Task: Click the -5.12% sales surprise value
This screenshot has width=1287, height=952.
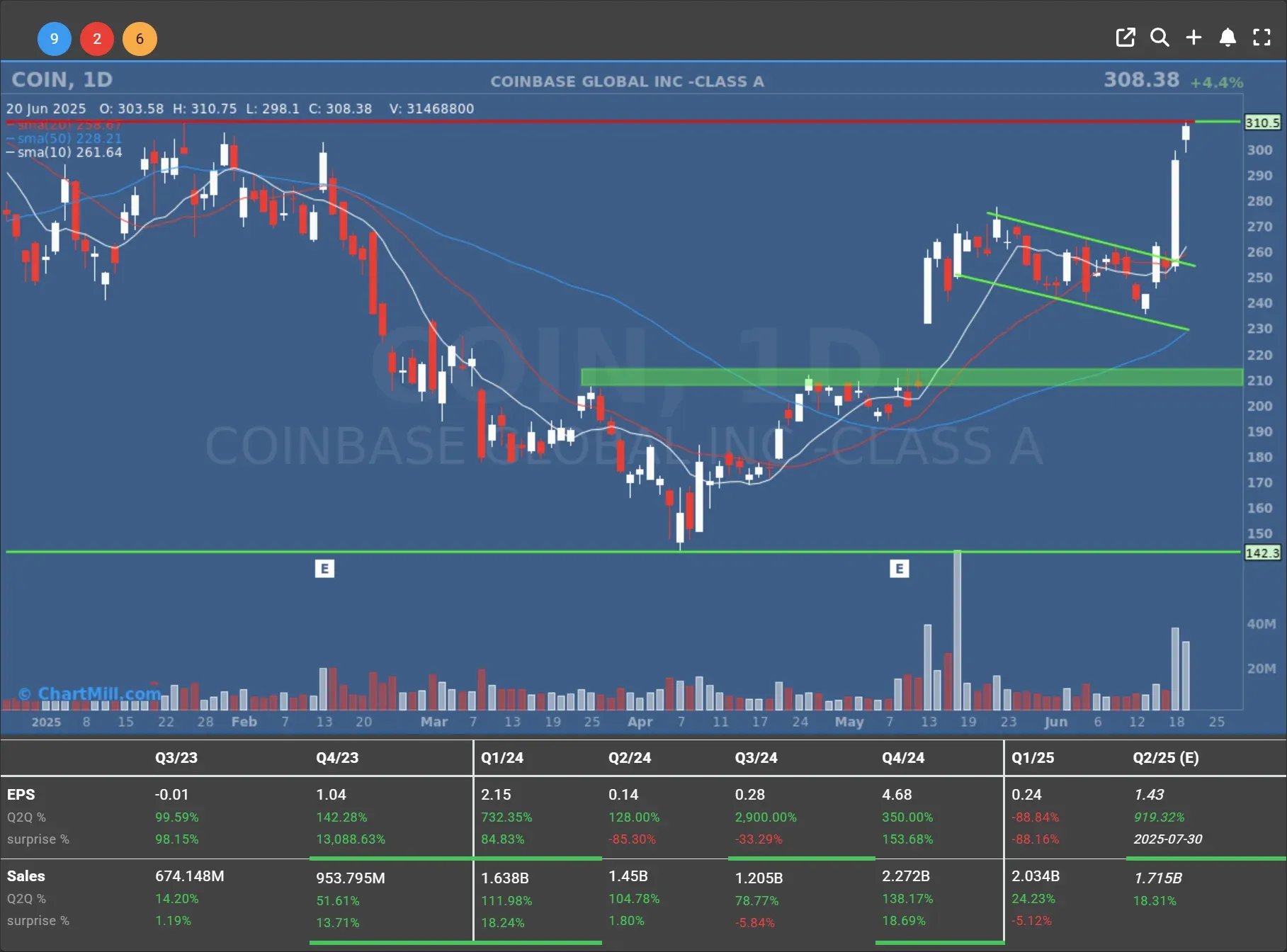Action: point(1031,921)
